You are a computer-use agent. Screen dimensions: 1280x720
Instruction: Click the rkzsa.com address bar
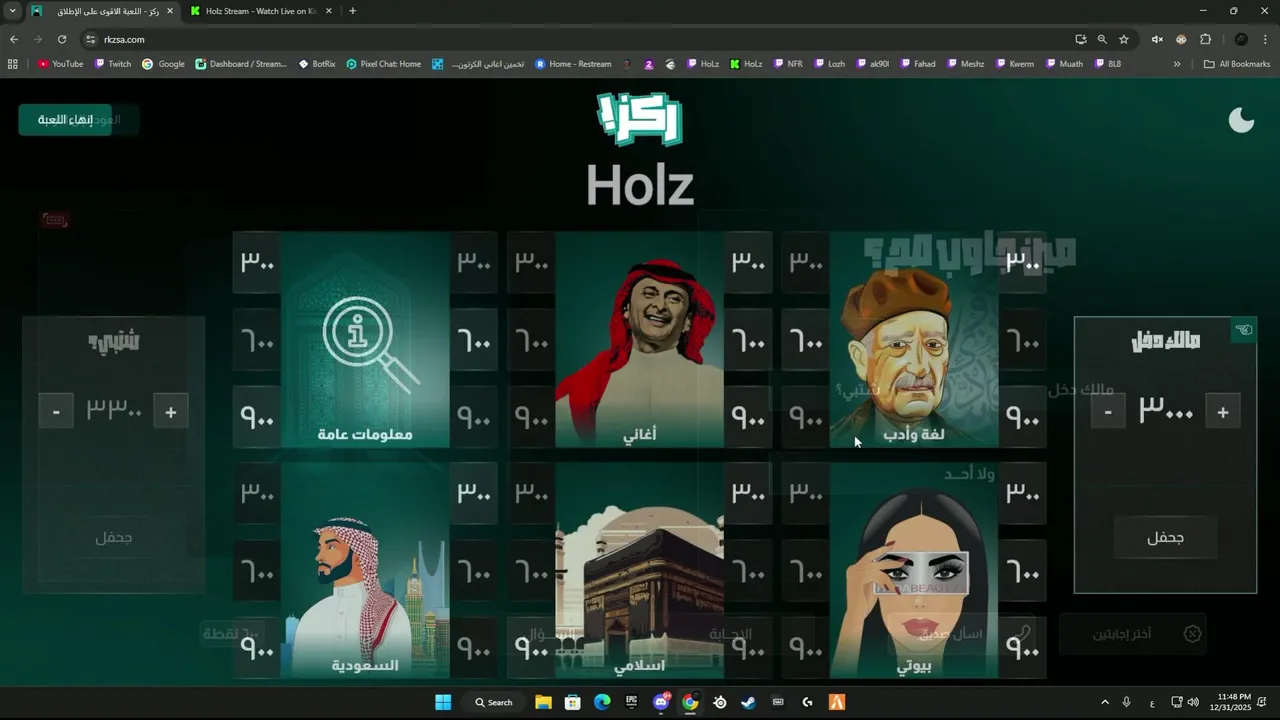click(x=580, y=39)
